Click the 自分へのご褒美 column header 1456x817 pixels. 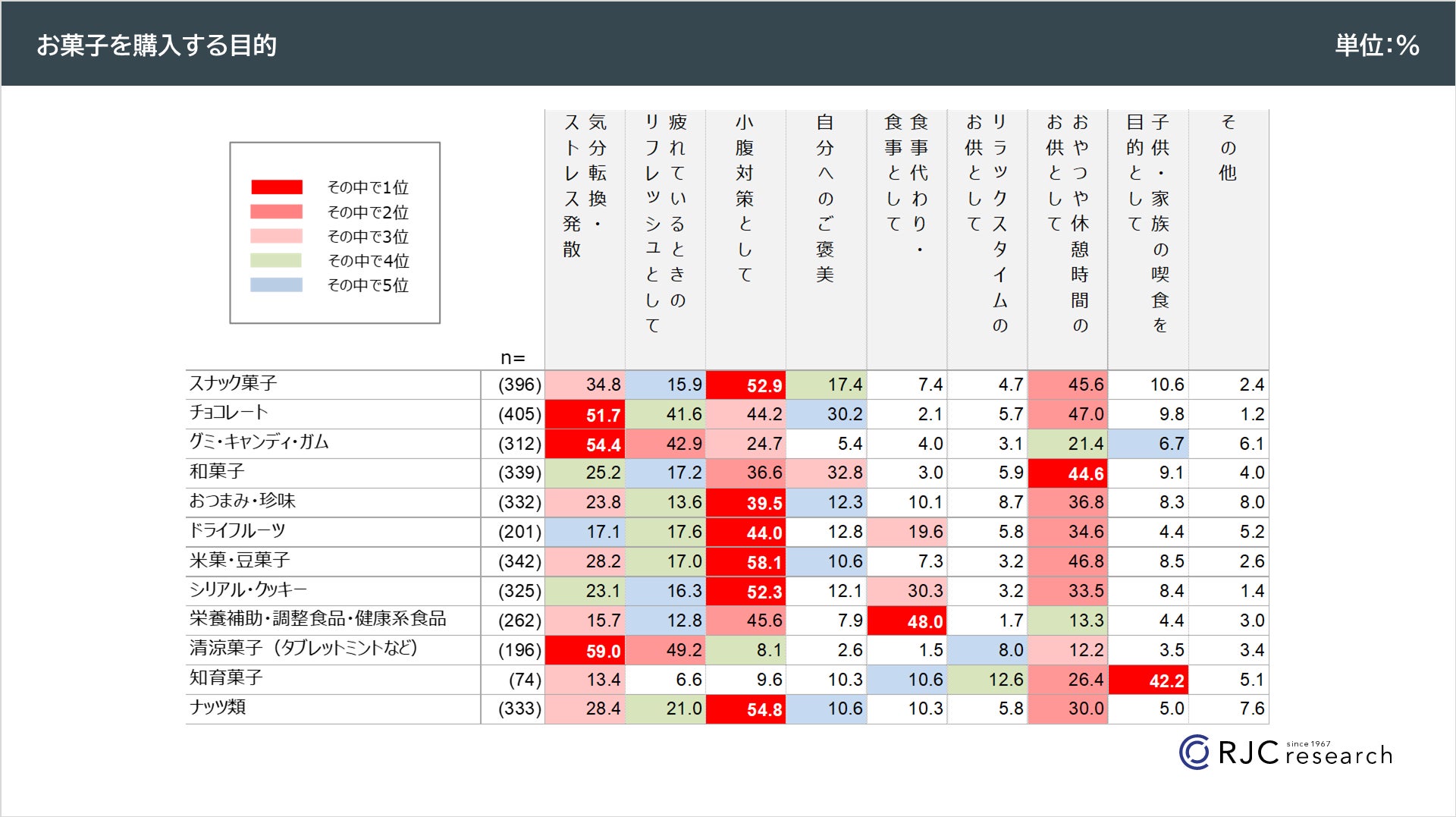[x=826, y=240]
